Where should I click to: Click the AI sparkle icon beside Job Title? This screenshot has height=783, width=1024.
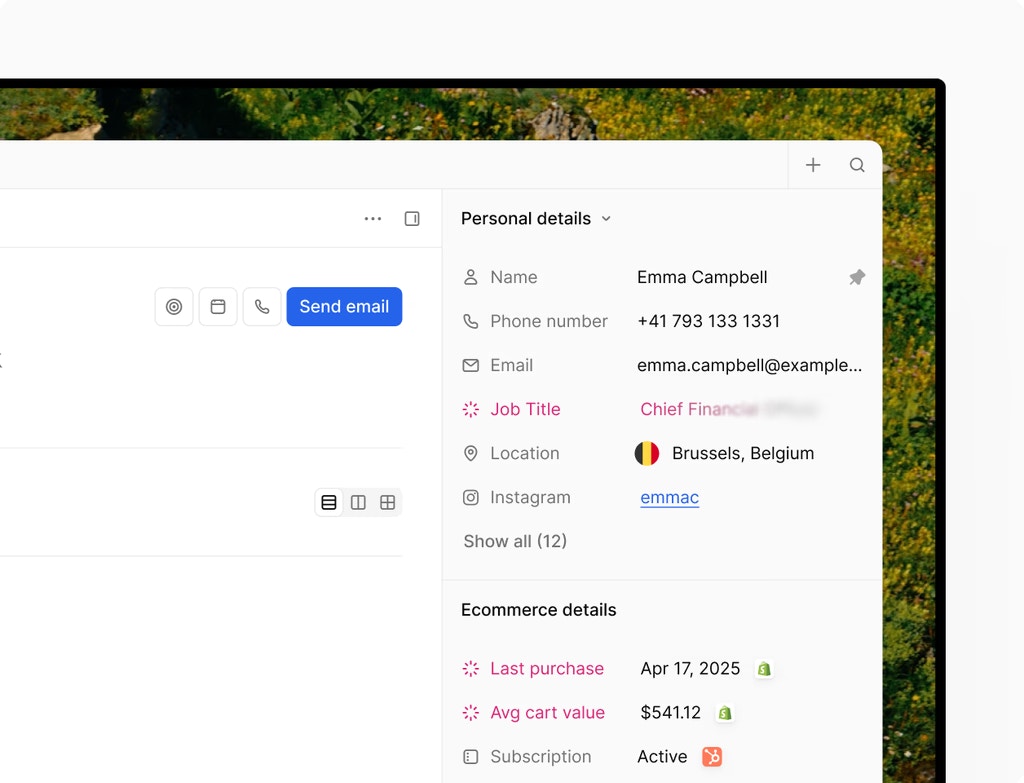pos(470,409)
